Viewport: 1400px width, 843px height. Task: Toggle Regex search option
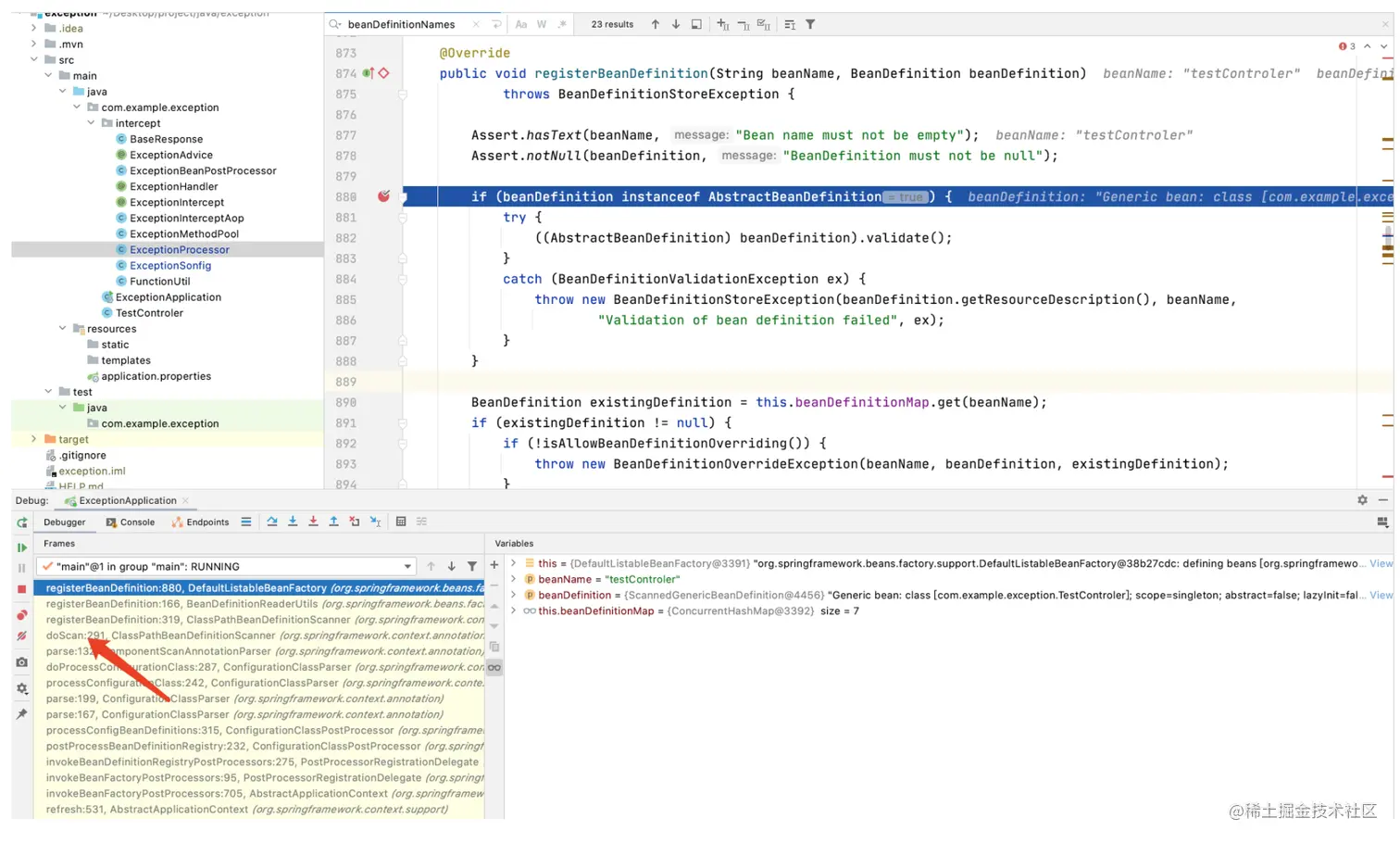[x=562, y=24]
